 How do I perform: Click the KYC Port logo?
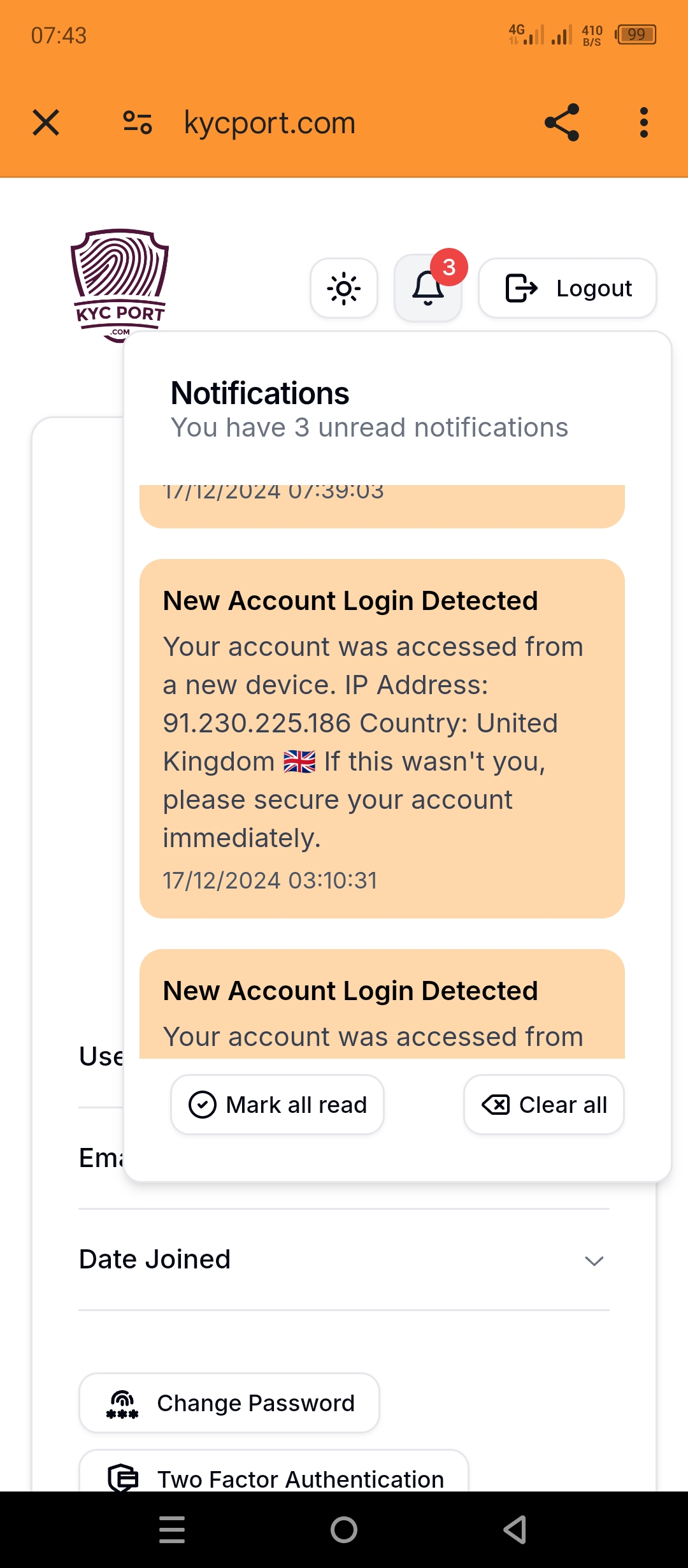point(119,285)
